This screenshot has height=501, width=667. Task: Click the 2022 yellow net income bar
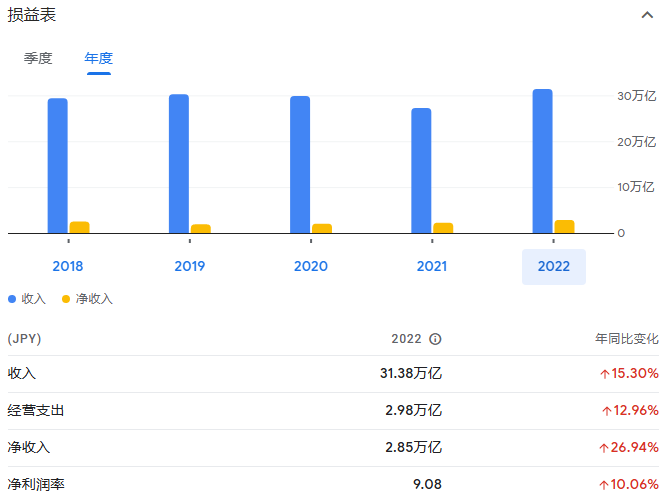(564, 227)
